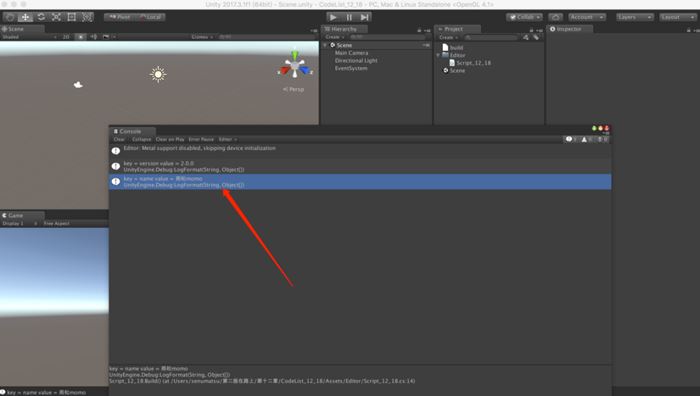Select Script_12_18 file in Project
This screenshot has height=396, width=700.
click(470, 63)
